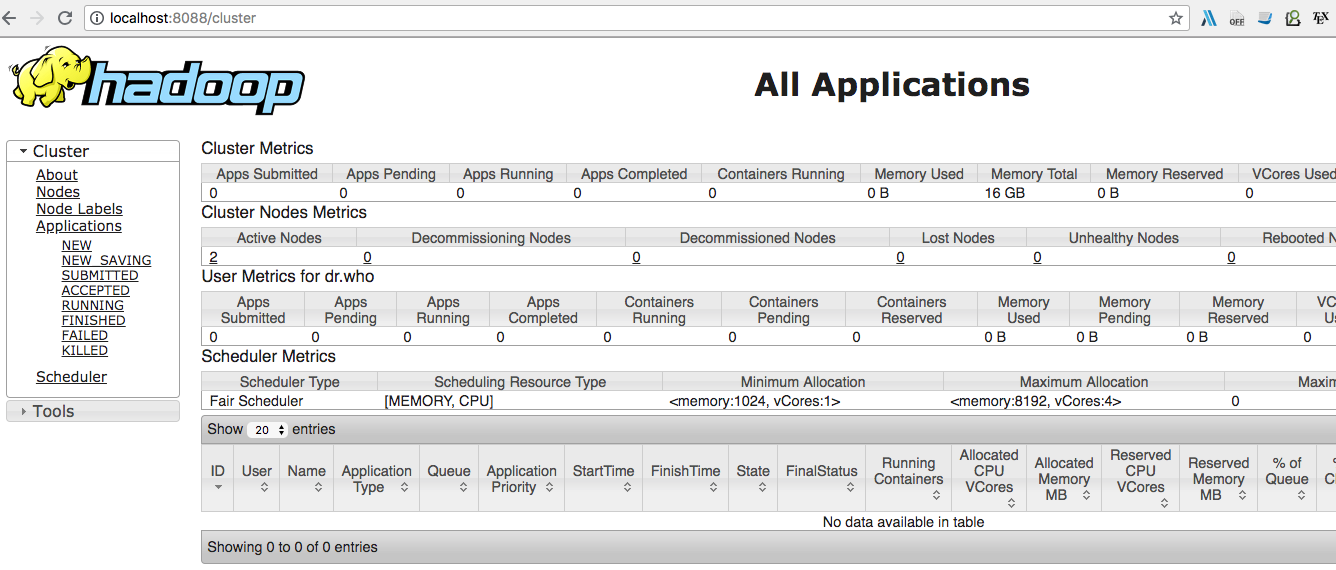Screen dimensions: 1336x570
Task: Filter applications by NEW state
Action: [x=76, y=245]
